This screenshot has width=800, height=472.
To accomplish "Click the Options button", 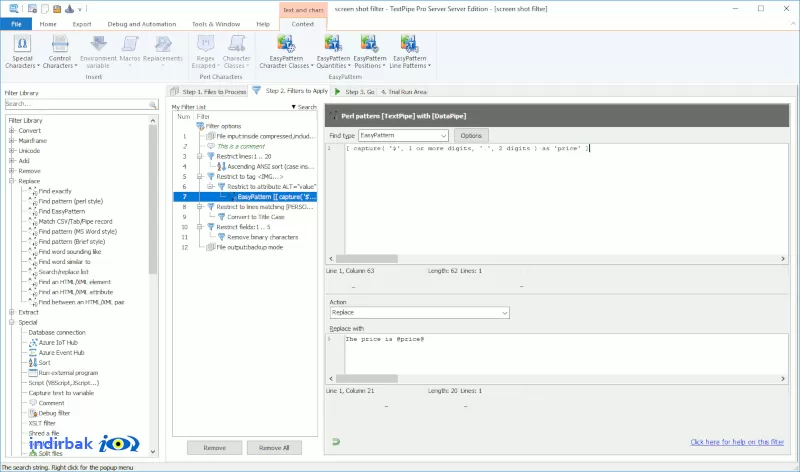I will coord(471,136).
